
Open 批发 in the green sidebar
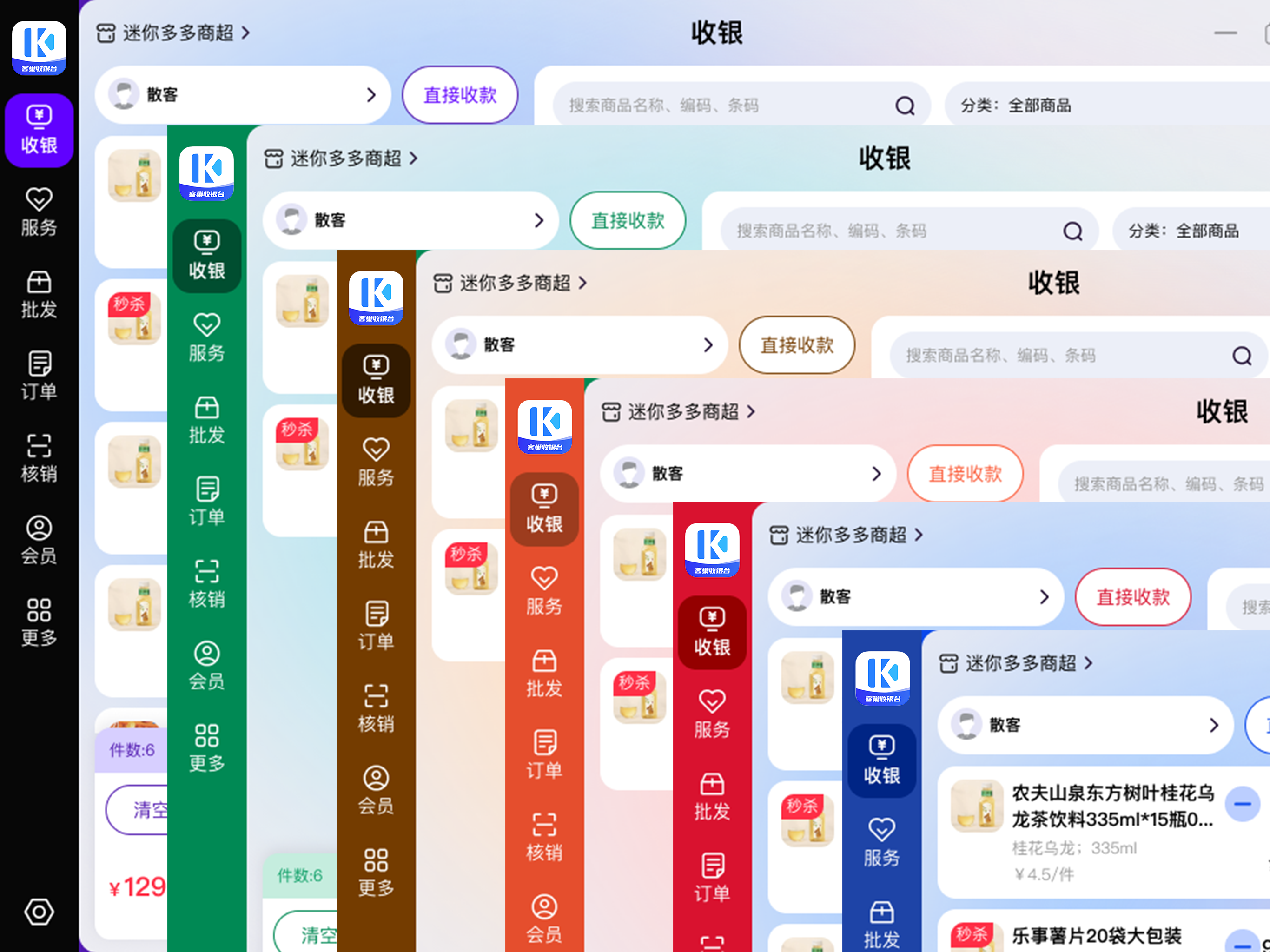(207, 420)
